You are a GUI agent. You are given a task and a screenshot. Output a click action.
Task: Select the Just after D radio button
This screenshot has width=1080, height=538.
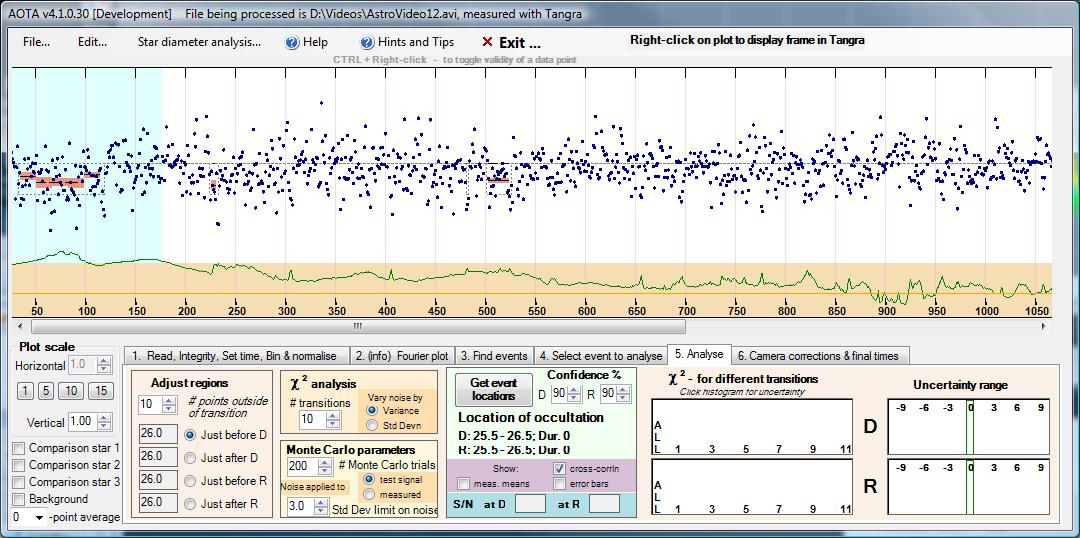(x=190, y=458)
